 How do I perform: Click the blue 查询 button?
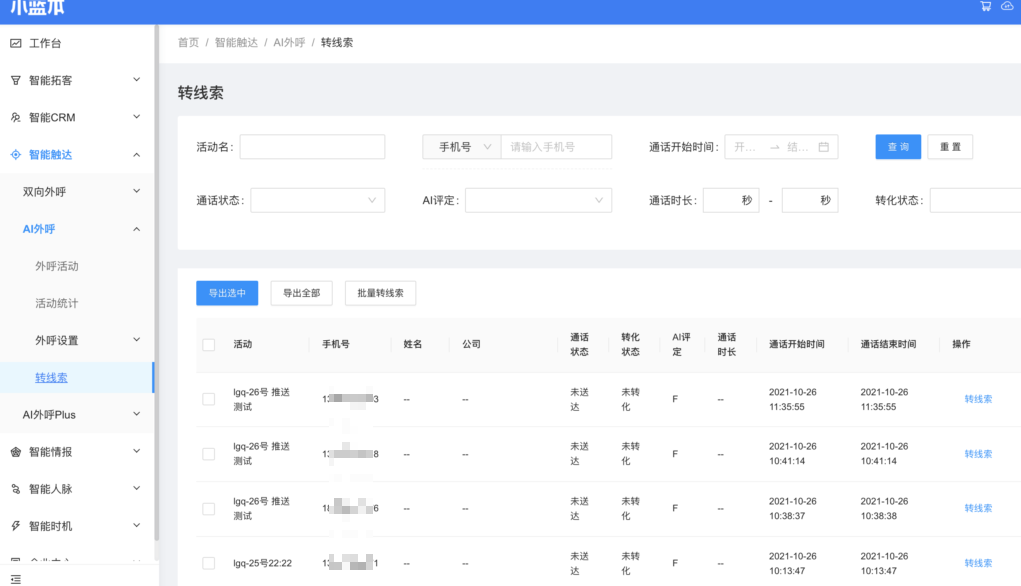tap(898, 147)
